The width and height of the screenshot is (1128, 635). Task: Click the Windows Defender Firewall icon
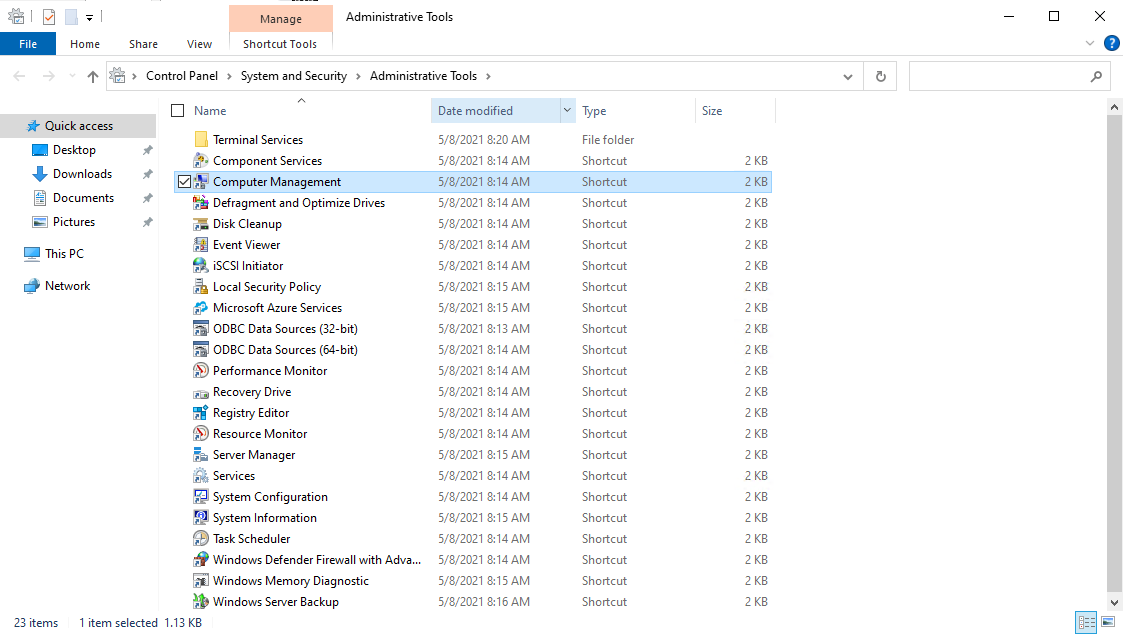pos(201,559)
